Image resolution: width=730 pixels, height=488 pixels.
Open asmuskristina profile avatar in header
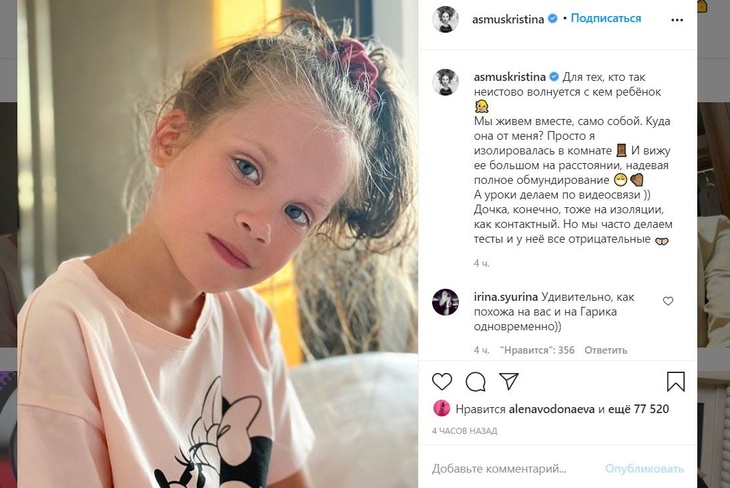(446, 19)
